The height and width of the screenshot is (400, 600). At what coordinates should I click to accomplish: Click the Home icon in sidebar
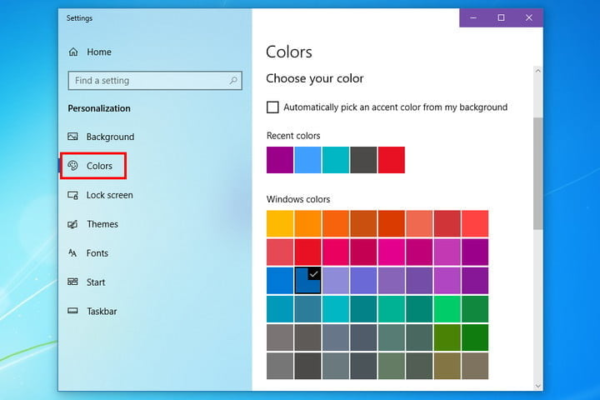point(73,52)
